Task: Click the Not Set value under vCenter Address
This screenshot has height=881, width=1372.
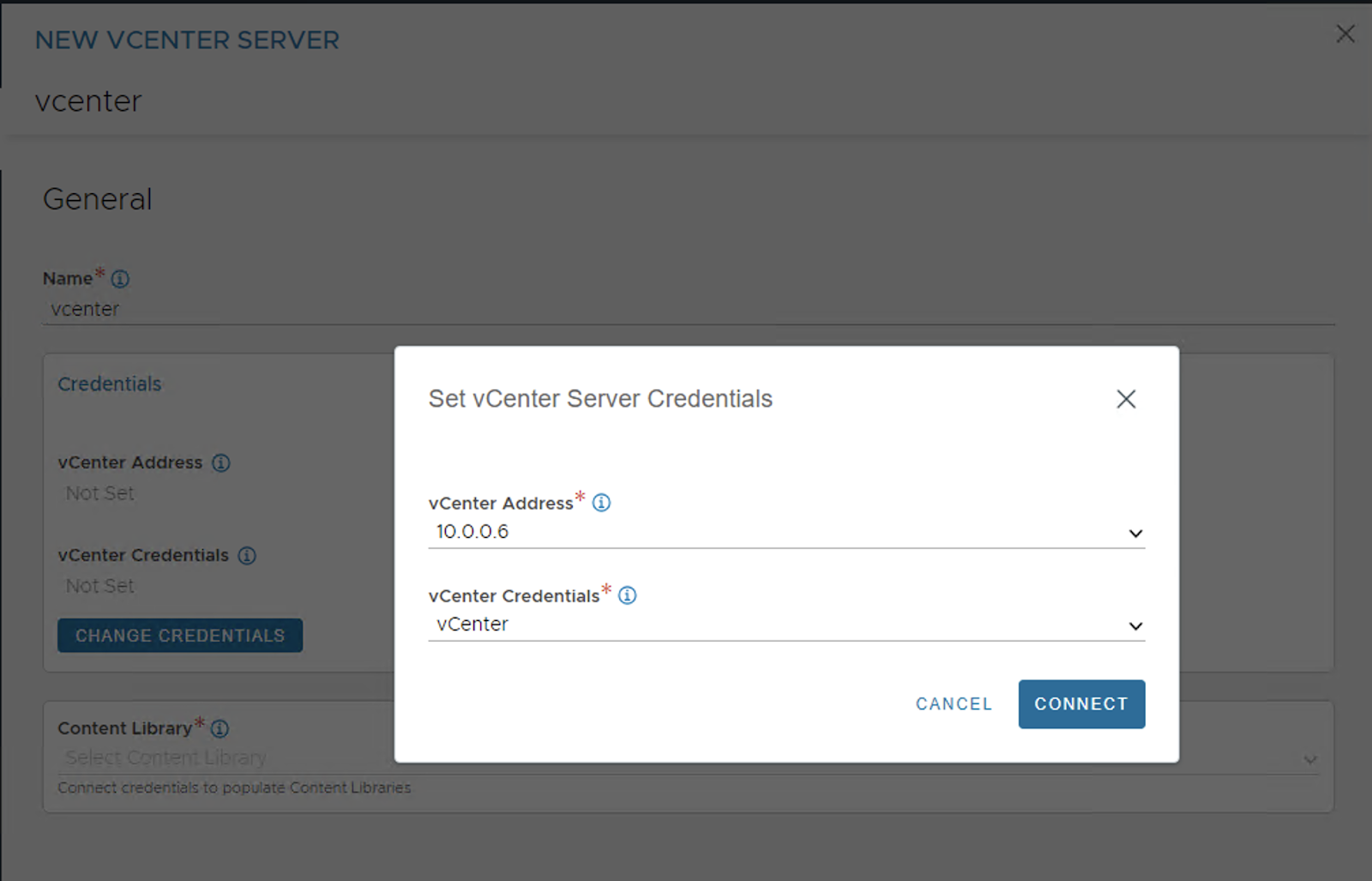Action: click(x=100, y=493)
